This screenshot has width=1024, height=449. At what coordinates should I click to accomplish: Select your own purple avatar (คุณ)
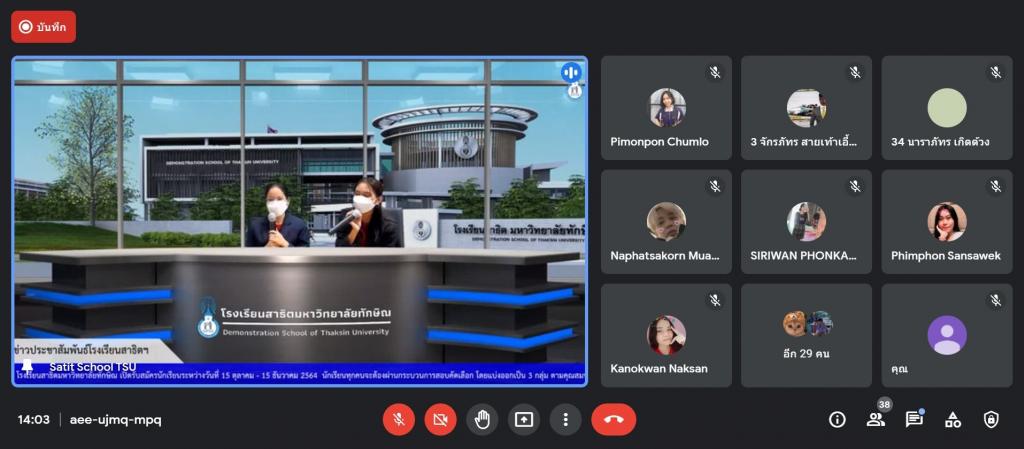(x=947, y=335)
